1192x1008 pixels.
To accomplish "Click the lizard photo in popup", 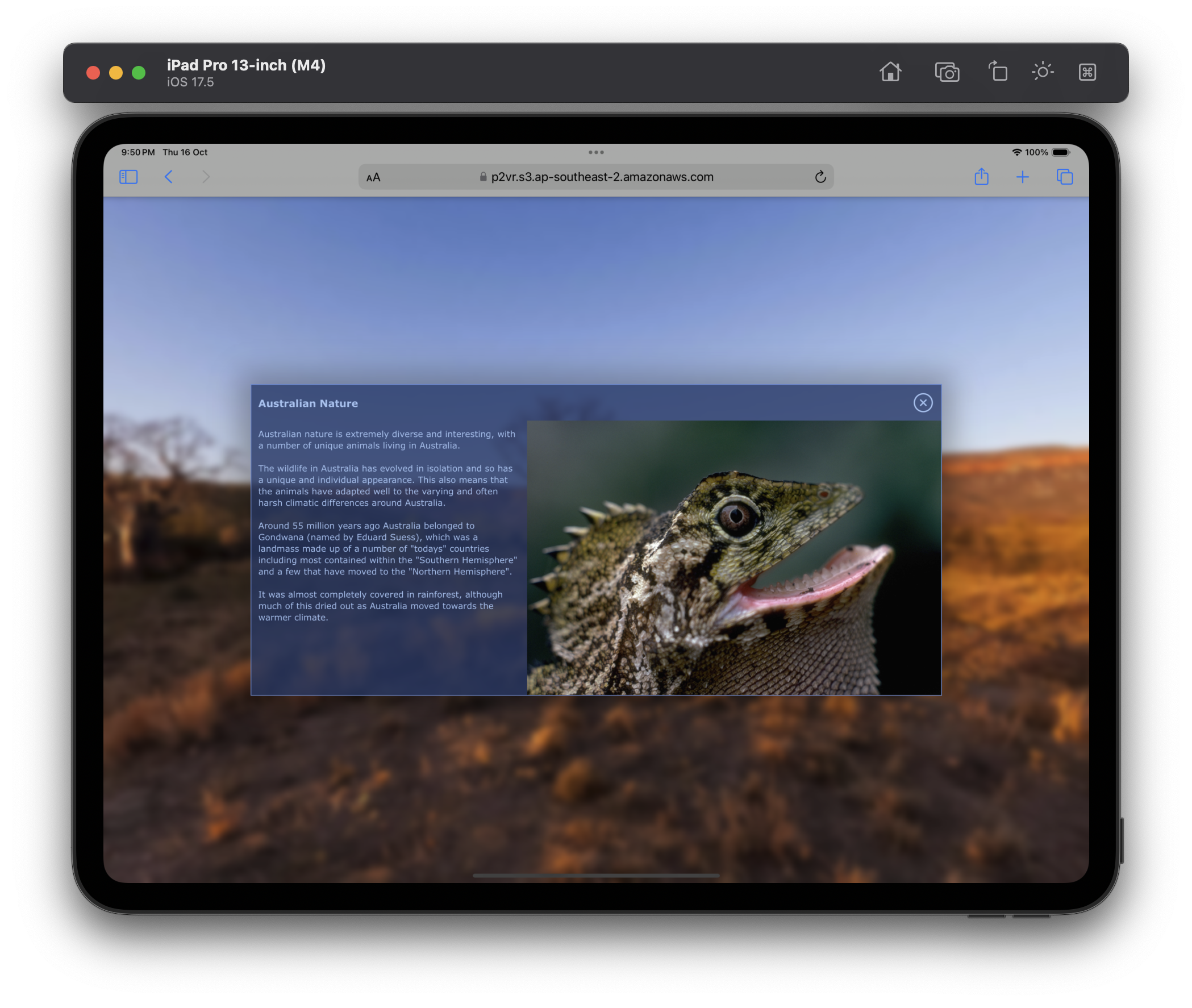I will [x=733, y=558].
